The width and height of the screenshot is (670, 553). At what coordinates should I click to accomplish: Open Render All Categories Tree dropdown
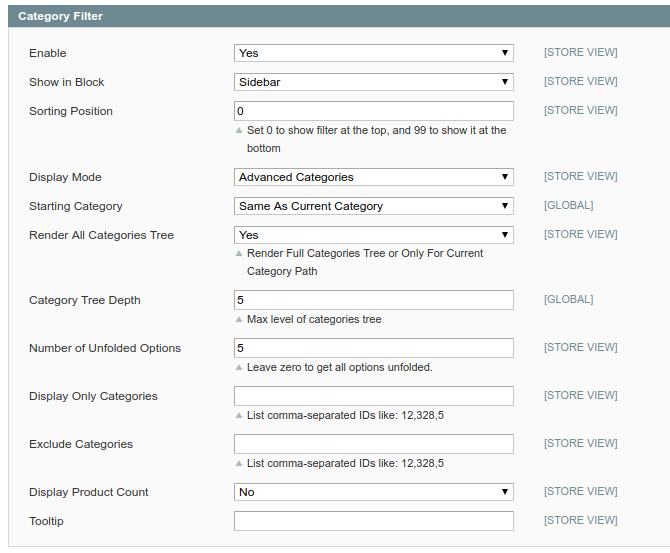(x=373, y=235)
